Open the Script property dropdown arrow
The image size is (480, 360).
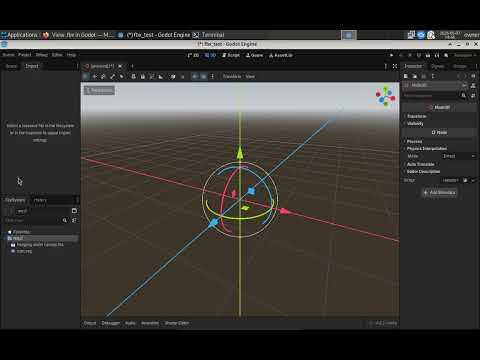tap(473, 180)
